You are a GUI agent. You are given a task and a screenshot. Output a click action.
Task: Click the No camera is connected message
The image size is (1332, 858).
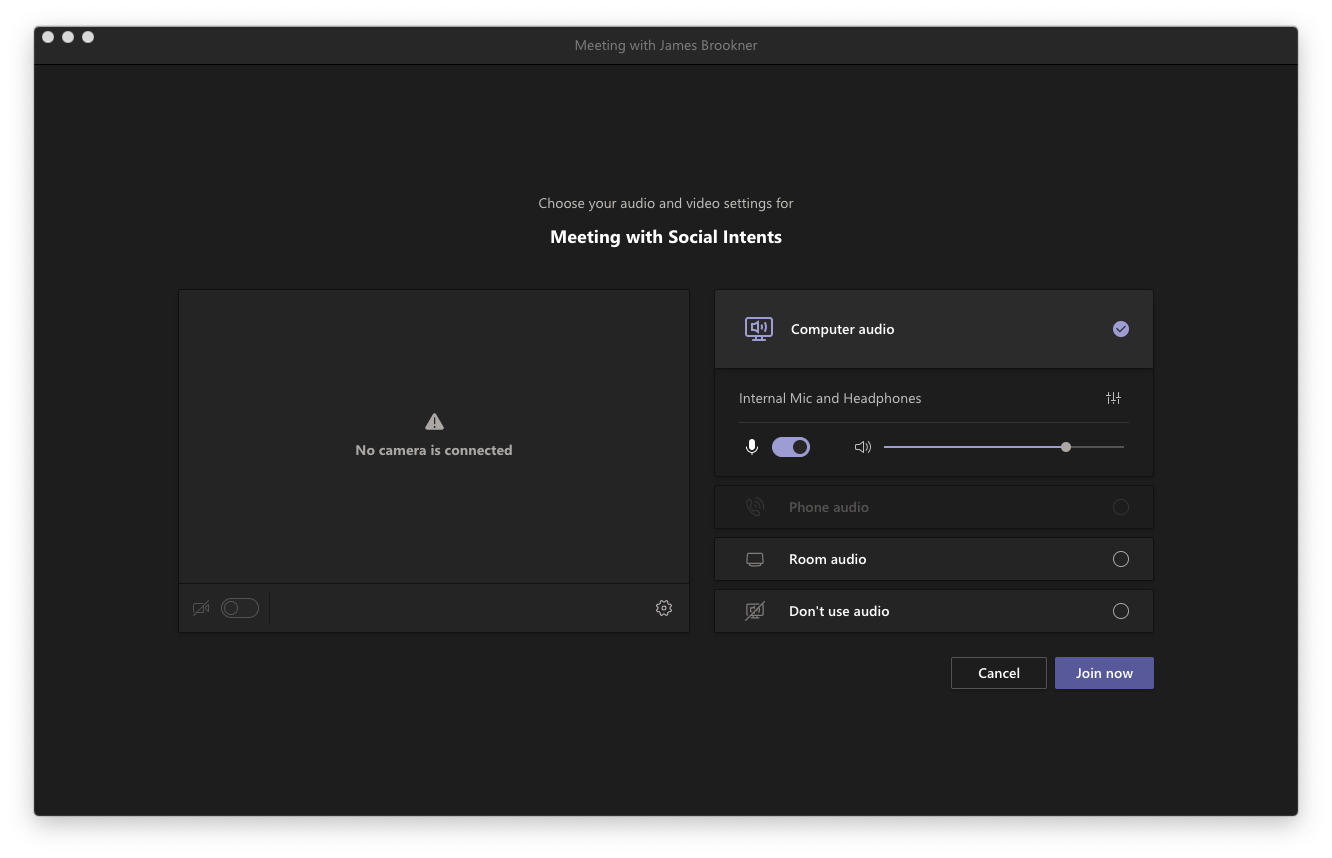click(434, 450)
